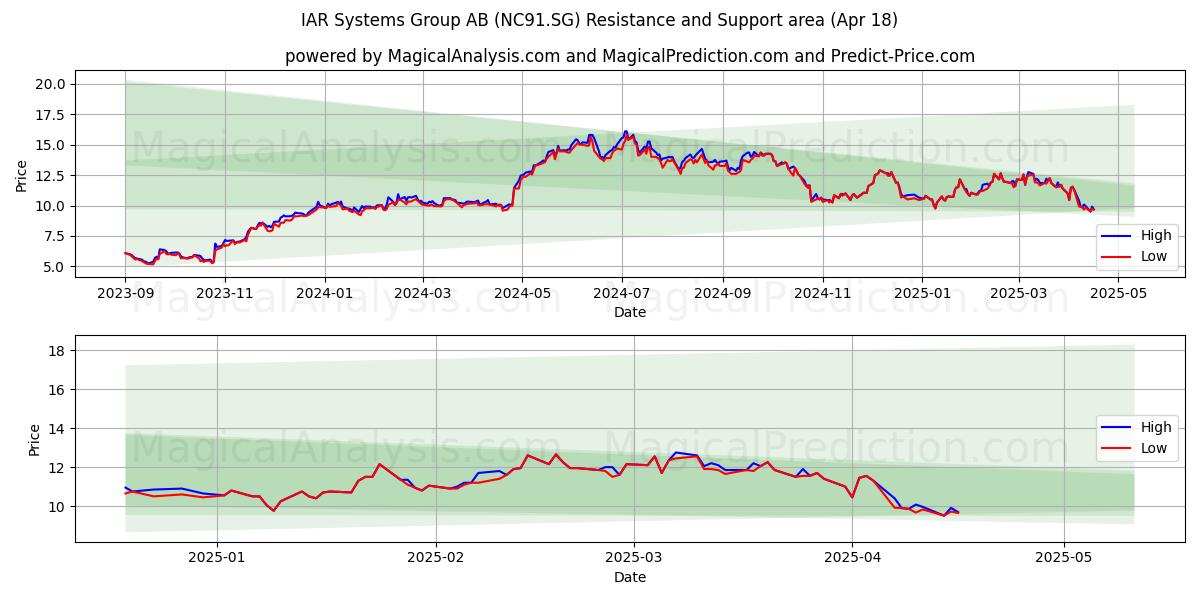Viewport: 1200px width, 600px height.
Task: Click 'Low' in the bottom chart legend
Action: [1153, 448]
